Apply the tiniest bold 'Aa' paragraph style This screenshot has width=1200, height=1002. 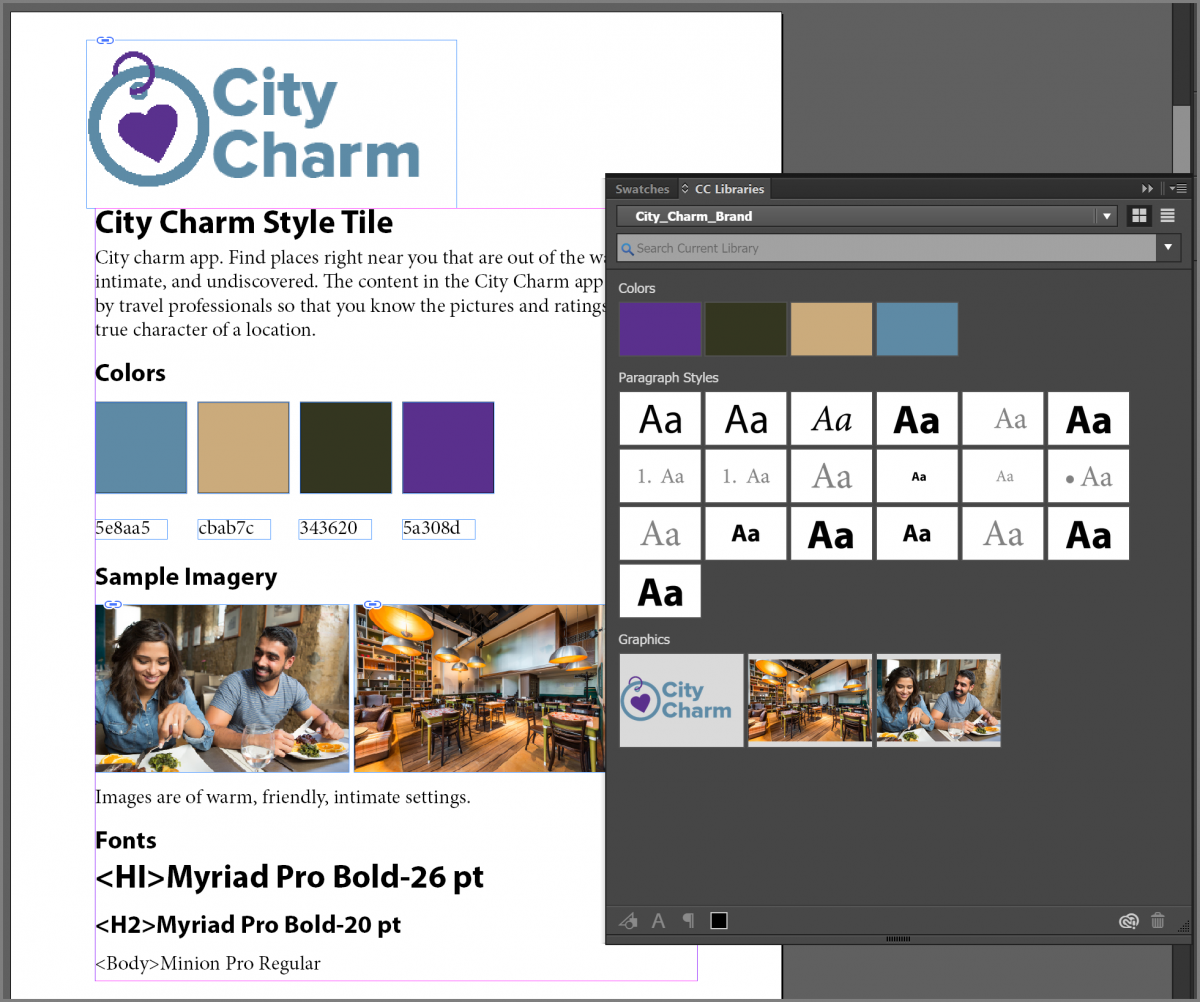tap(917, 476)
